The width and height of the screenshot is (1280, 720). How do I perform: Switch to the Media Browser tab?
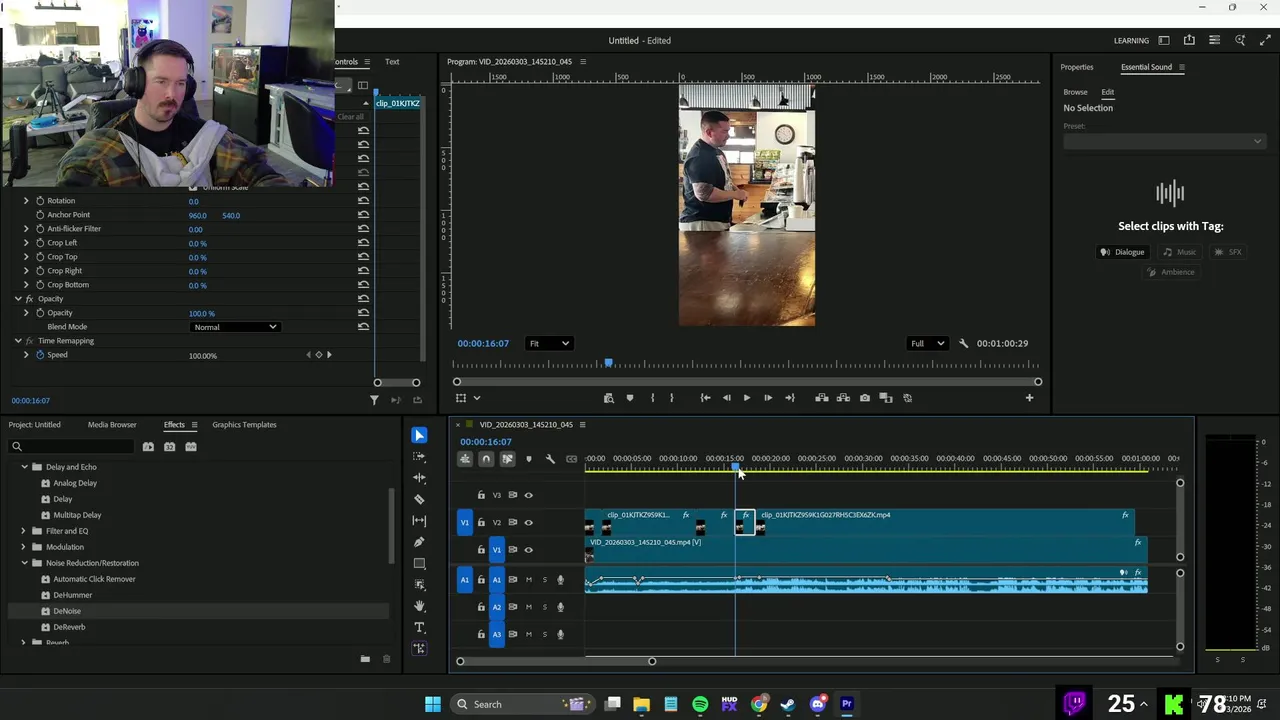pos(112,425)
